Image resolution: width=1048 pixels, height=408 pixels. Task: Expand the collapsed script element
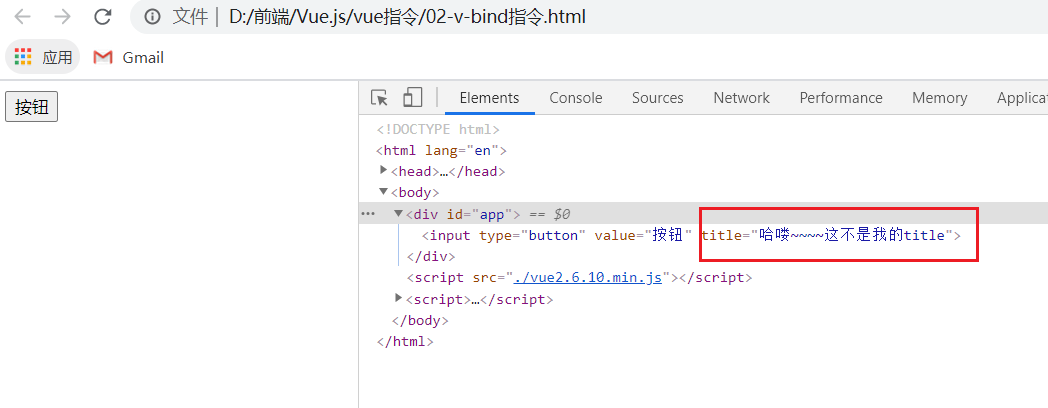coord(399,298)
